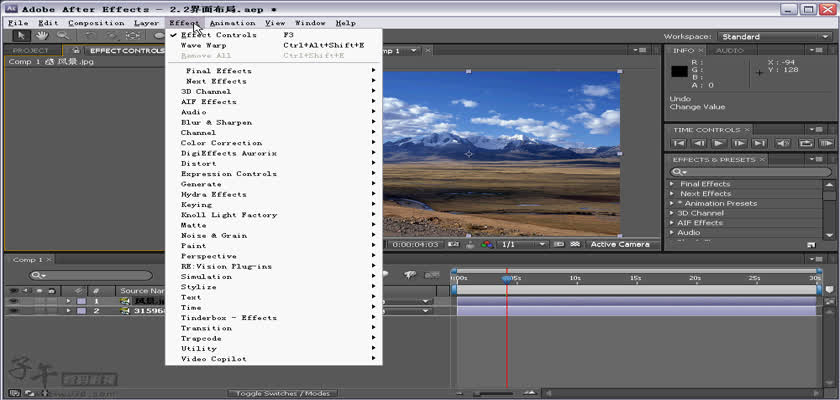Hide layer 2 using its eye icon
Viewport: 840px width, 400px height.
click(x=13, y=311)
